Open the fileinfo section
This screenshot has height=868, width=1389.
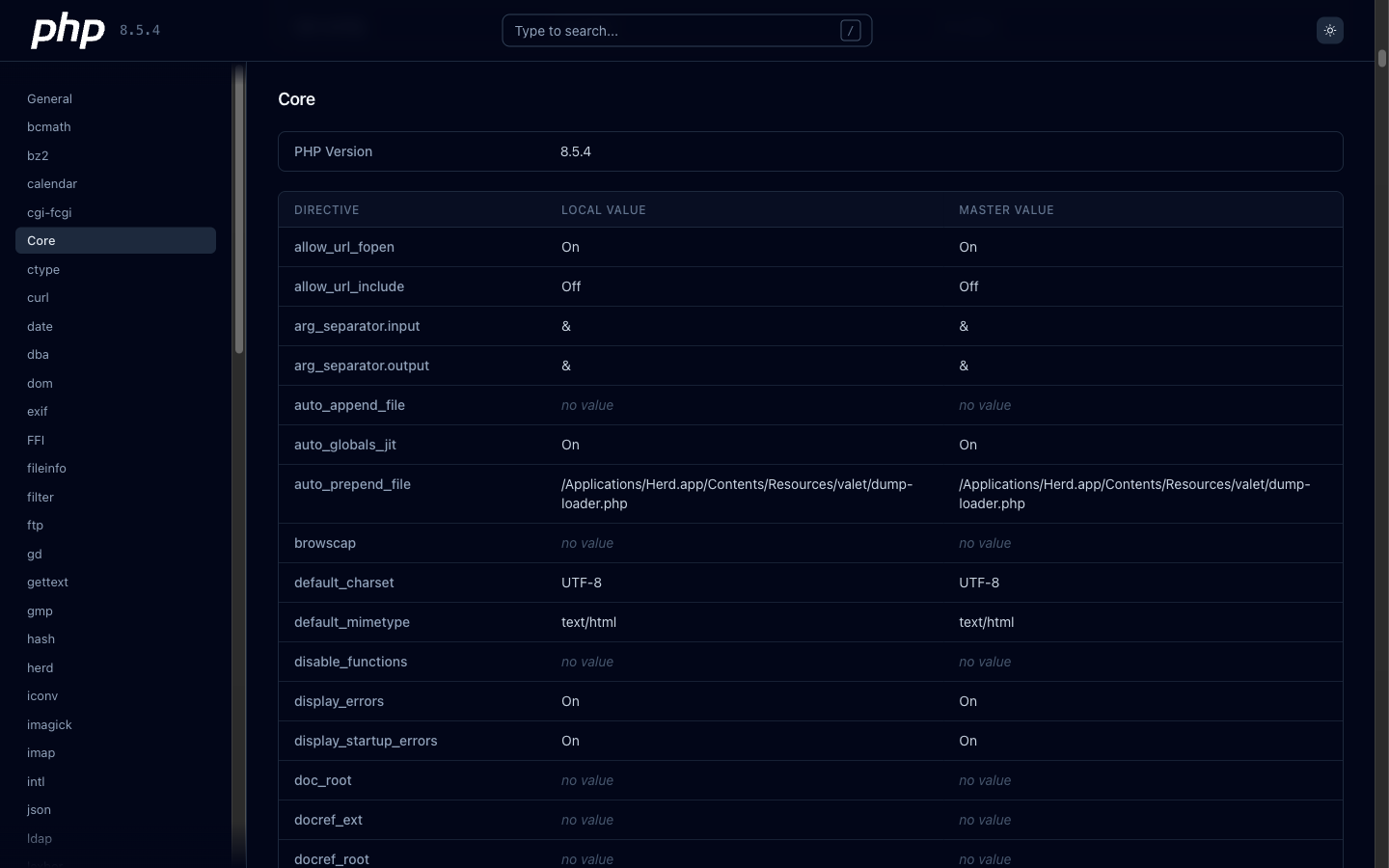point(46,468)
